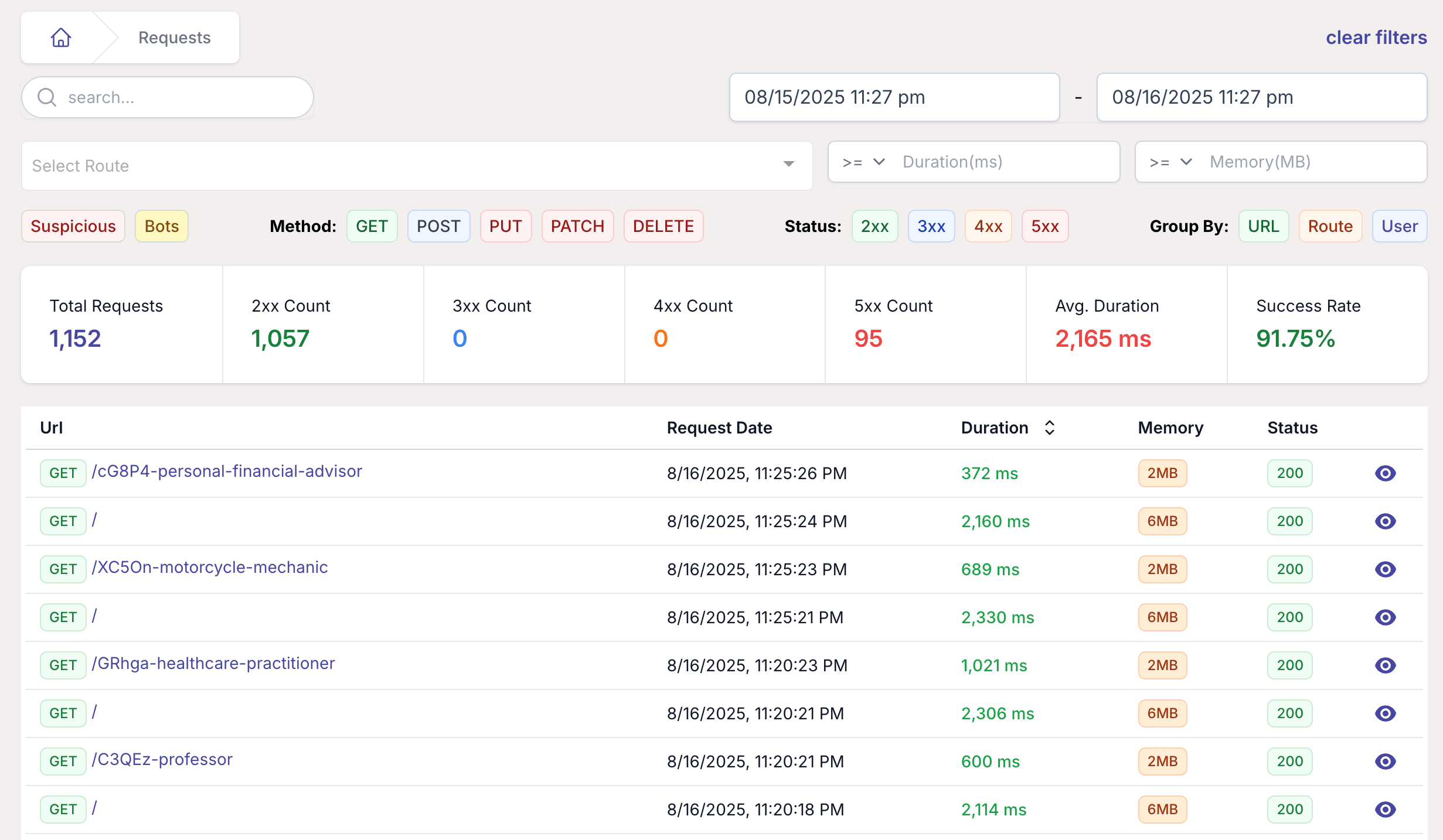View details of C3QEz-professor request
This screenshot has height=840, width=1443.
point(1385,762)
